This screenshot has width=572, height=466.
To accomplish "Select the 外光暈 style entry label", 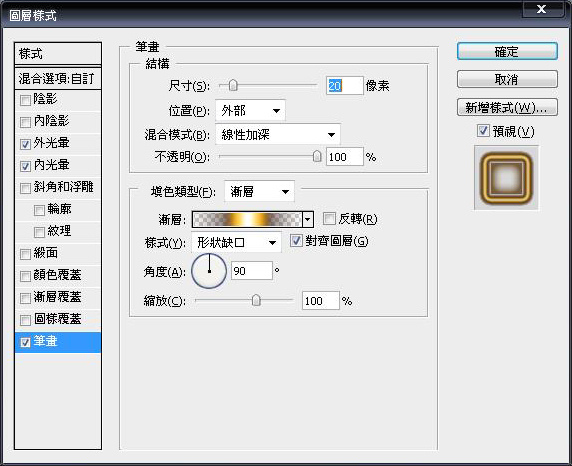I will click(51, 143).
